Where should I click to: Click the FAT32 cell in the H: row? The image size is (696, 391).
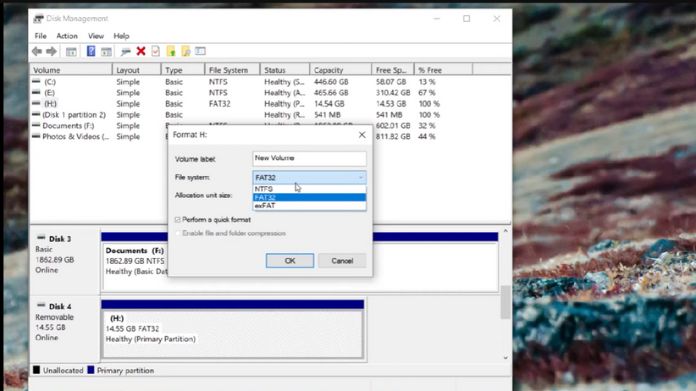click(x=220, y=103)
